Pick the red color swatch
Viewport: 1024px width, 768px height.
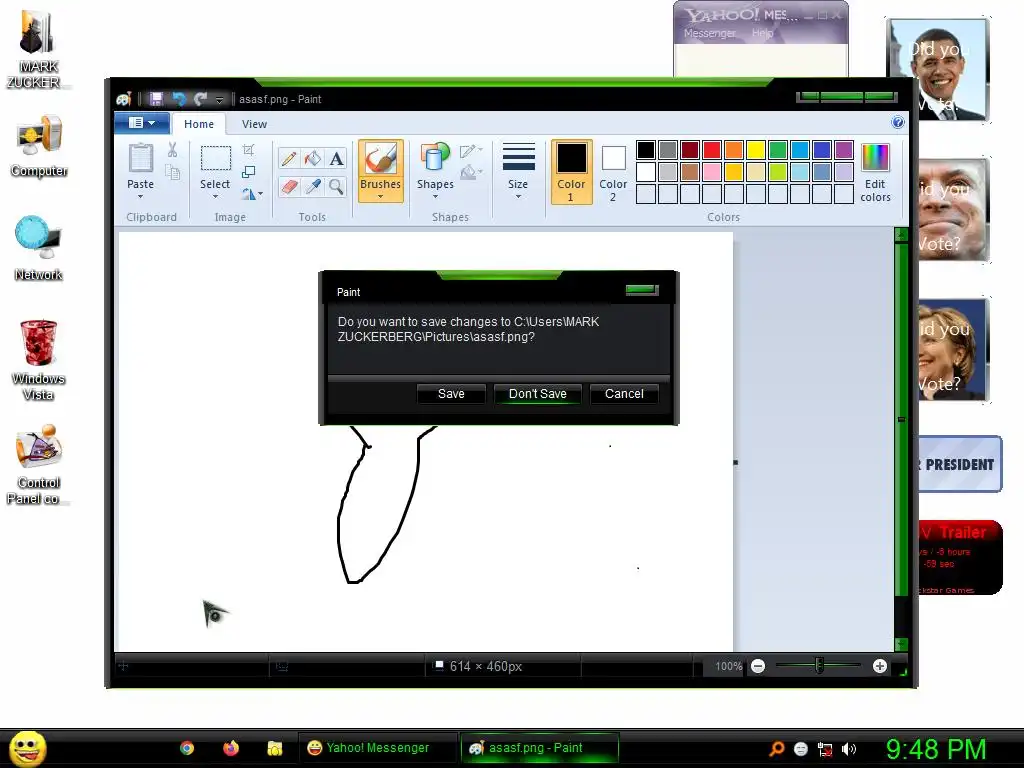tap(712, 150)
